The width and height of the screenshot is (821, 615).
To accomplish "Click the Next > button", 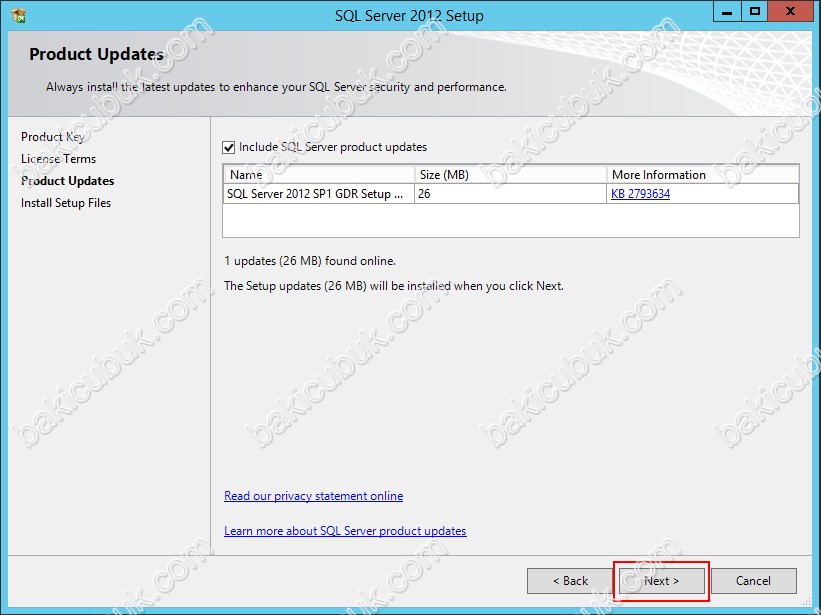I will (661, 581).
